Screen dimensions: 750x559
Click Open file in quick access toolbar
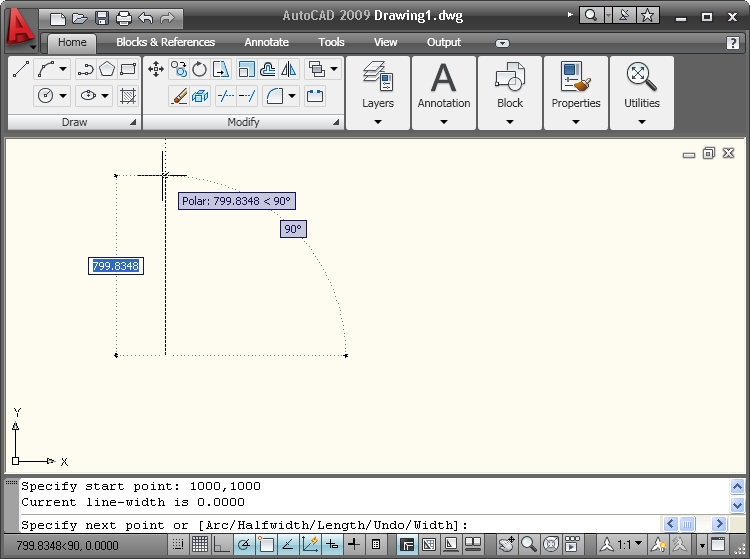pos(79,18)
